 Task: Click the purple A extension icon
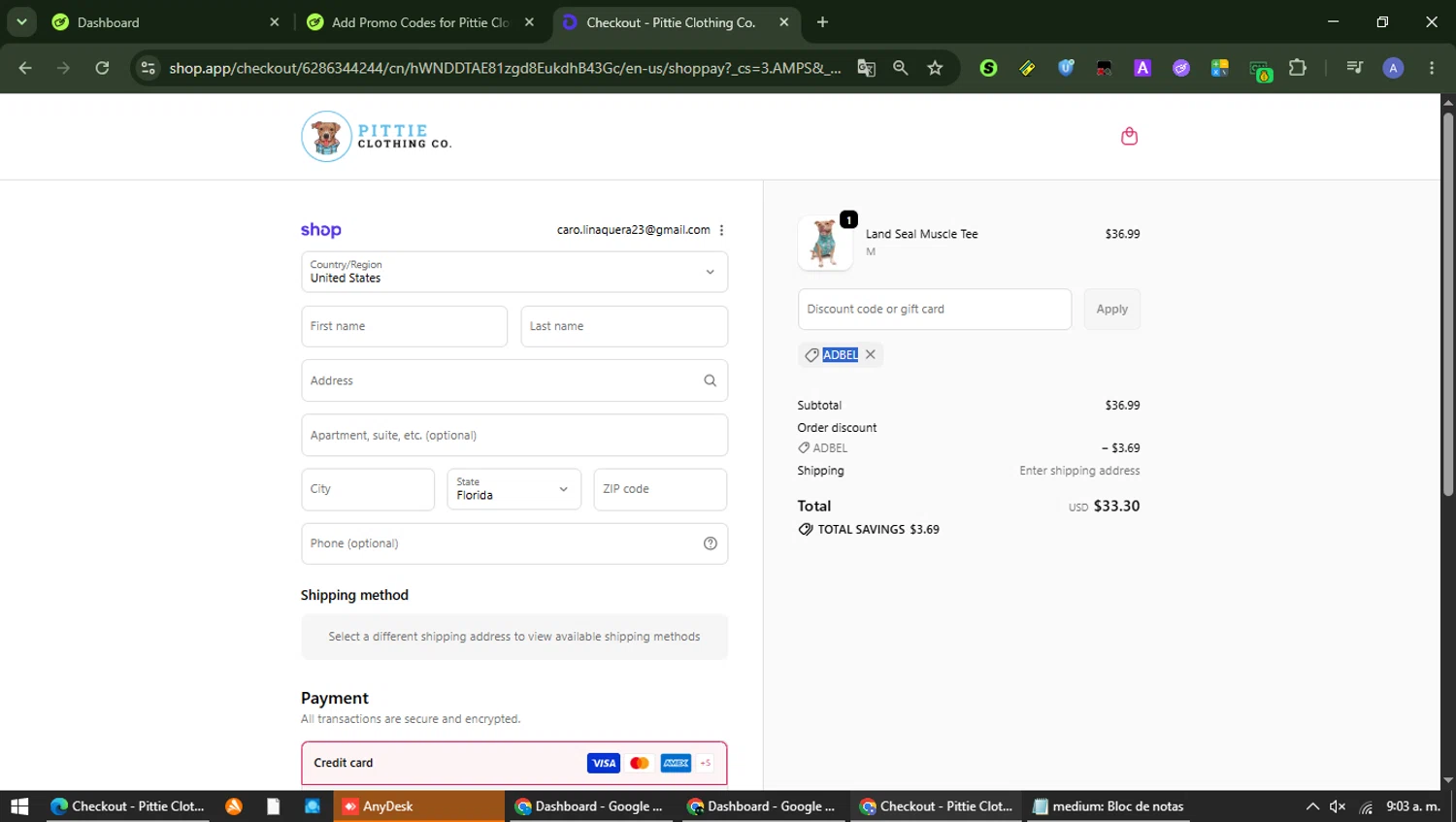click(1142, 68)
